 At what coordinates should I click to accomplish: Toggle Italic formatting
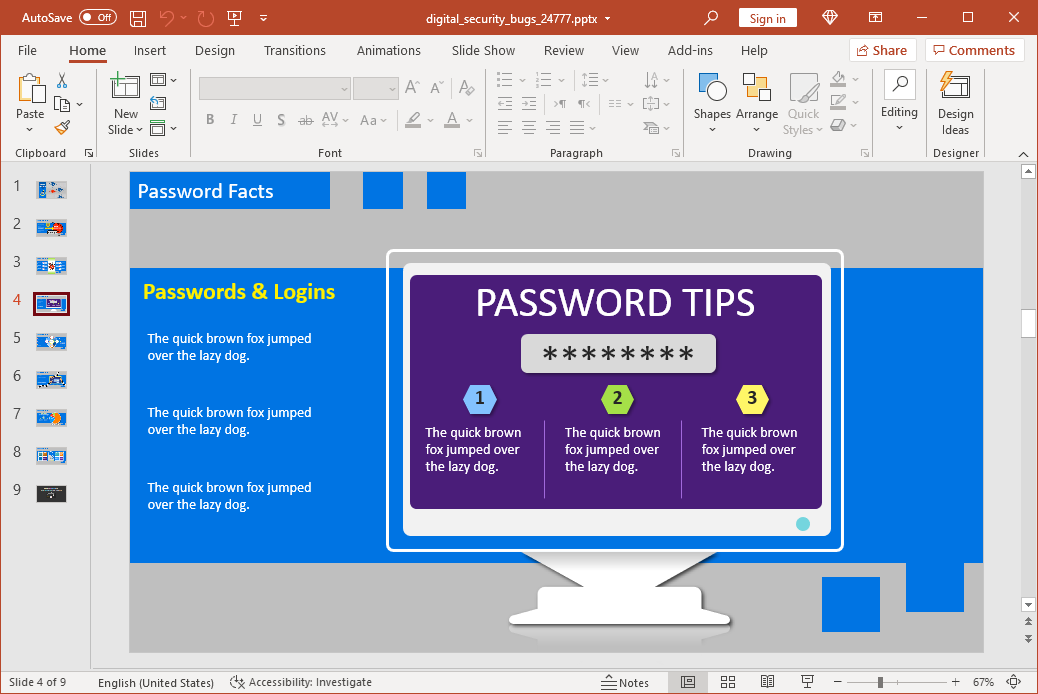click(234, 120)
